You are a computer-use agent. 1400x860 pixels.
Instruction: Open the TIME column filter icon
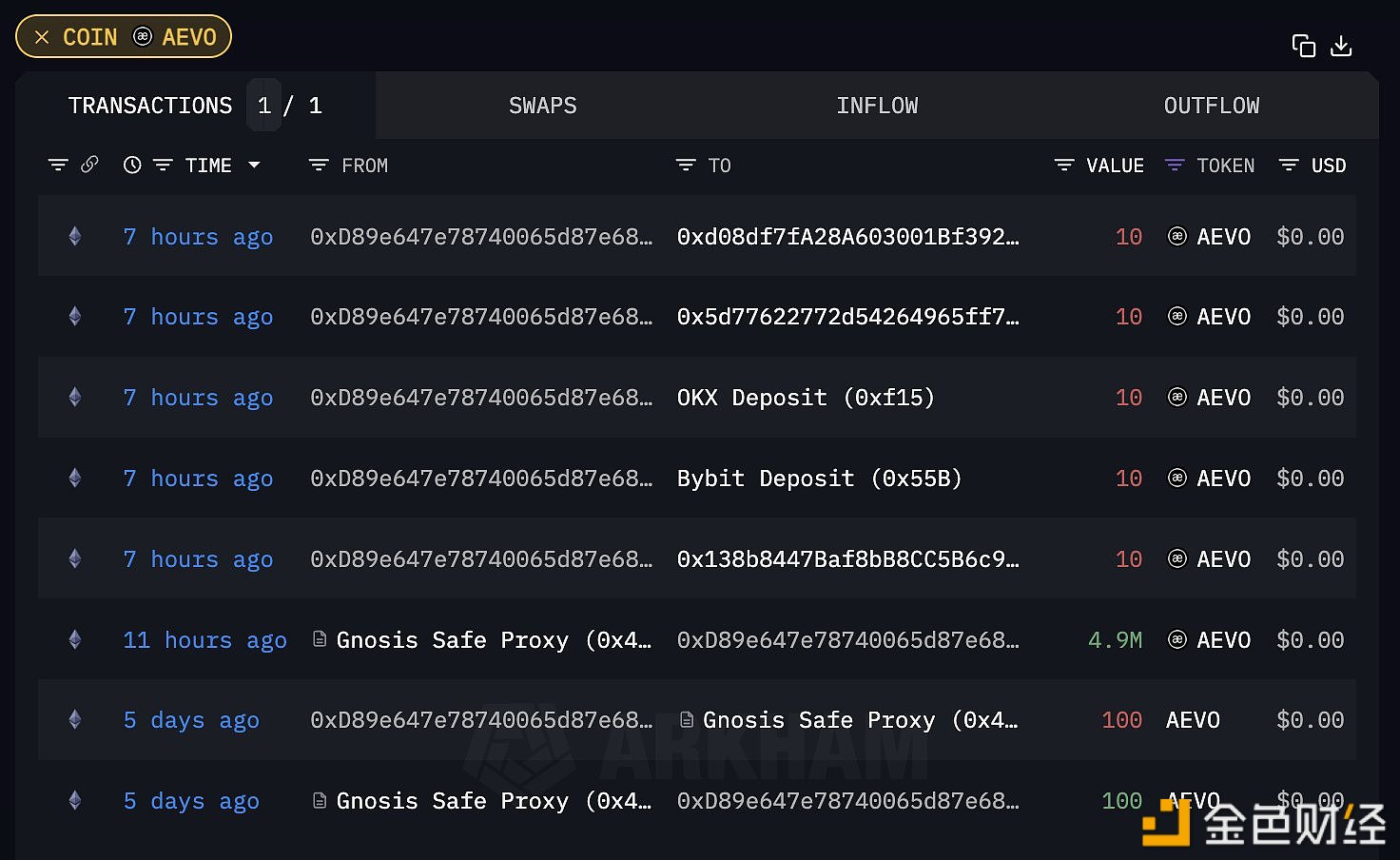163,166
